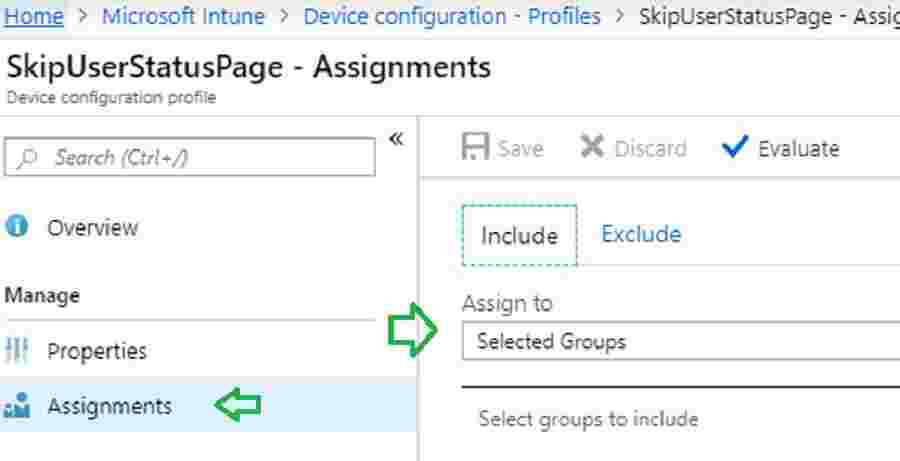The height and width of the screenshot is (461, 900).
Task: Switch to the Exclude tab
Action: pos(641,234)
